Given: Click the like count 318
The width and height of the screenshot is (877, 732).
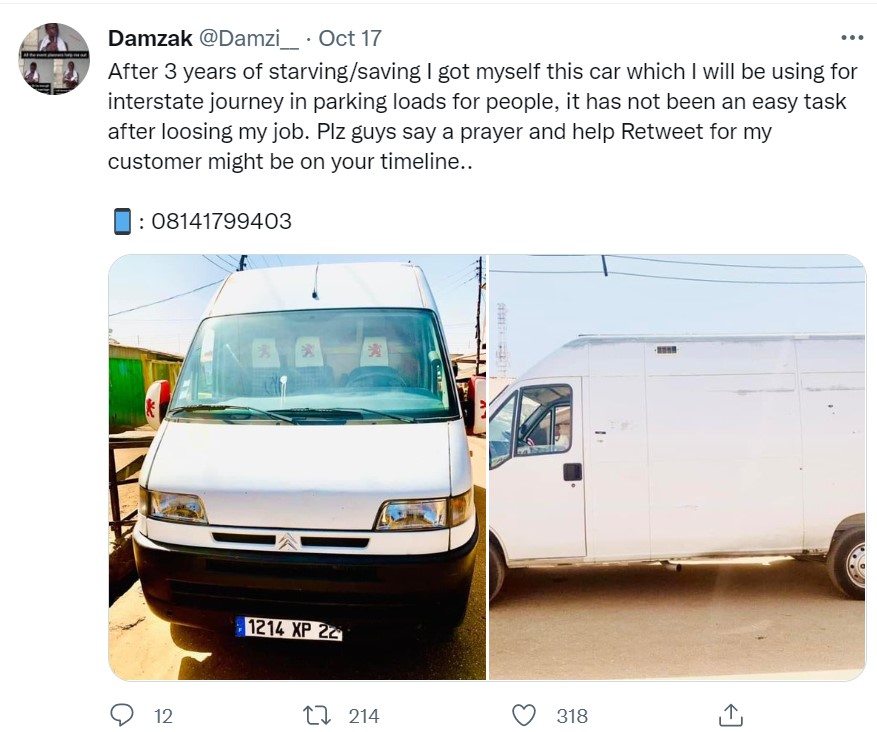Looking at the screenshot, I should [x=572, y=716].
